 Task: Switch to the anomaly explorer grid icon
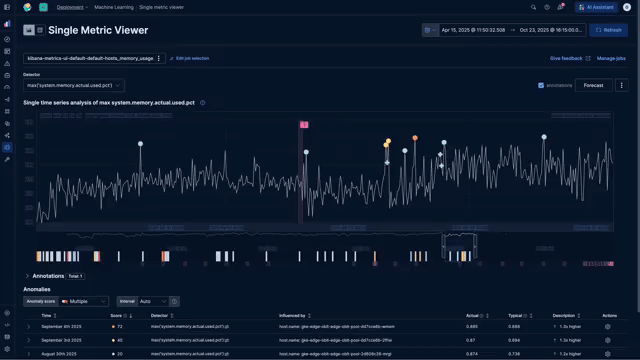[40, 30]
